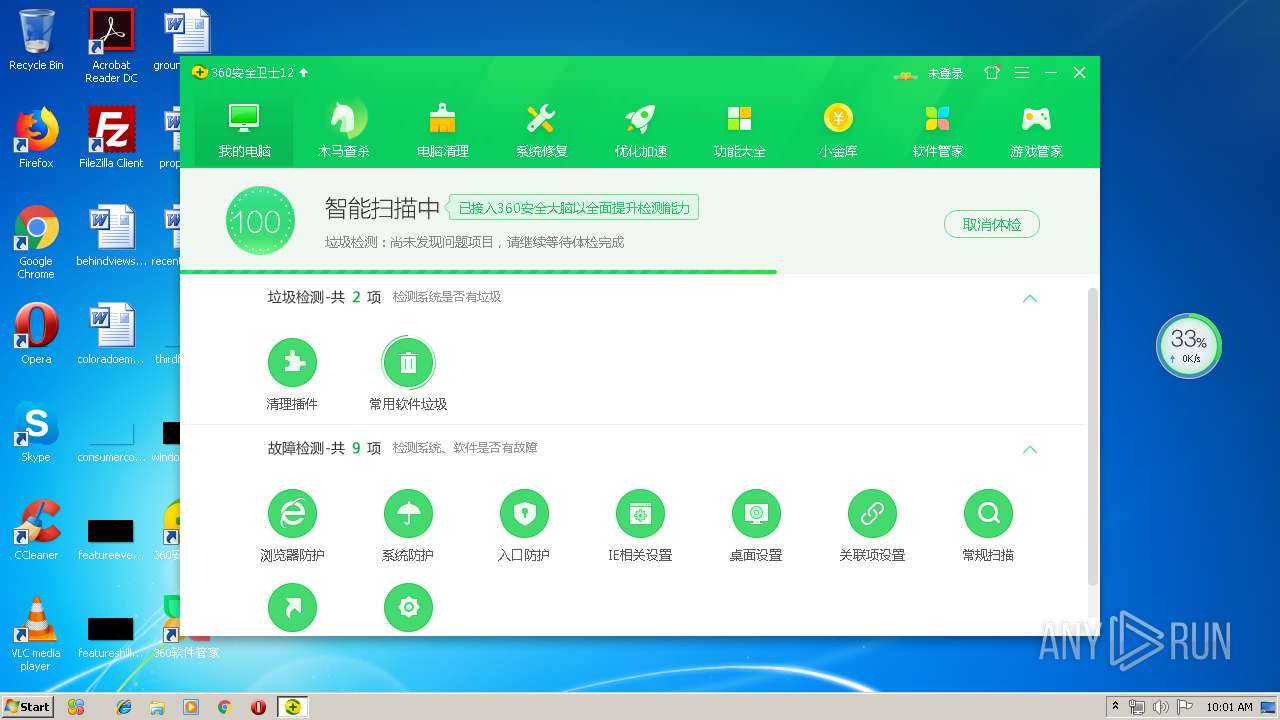This screenshot has height=720, width=1280.
Task: Open the 我的电脑 tab
Action: [x=244, y=130]
